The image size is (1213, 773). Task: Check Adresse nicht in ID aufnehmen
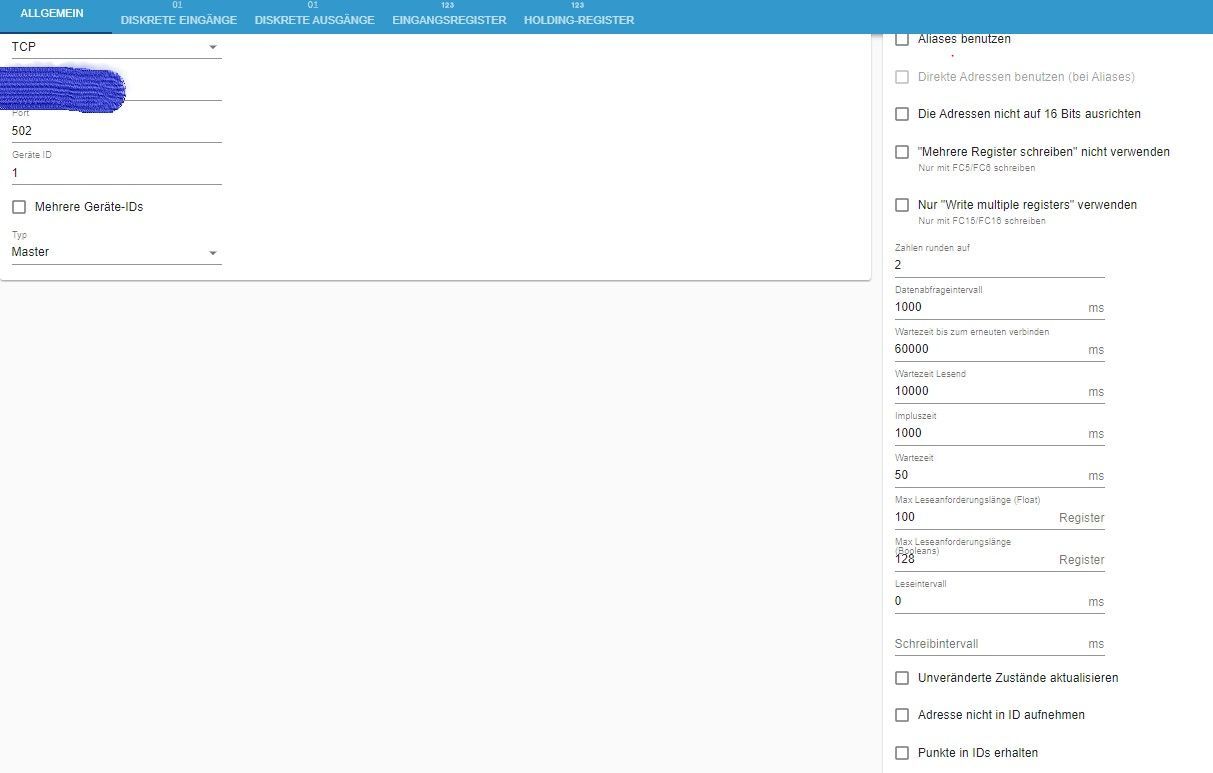click(x=902, y=715)
